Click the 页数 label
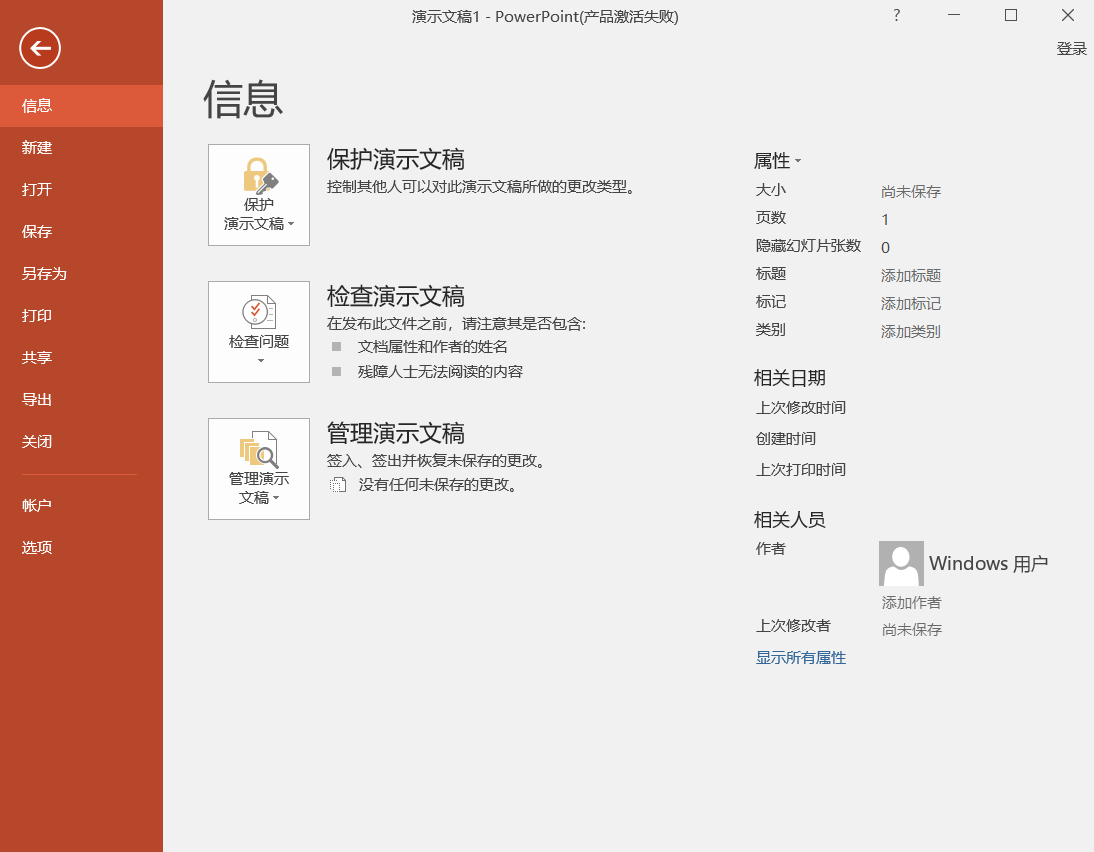 point(771,218)
